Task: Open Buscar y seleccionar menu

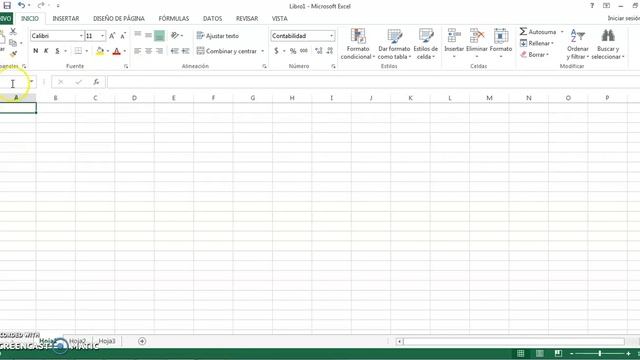Action: coord(608,44)
